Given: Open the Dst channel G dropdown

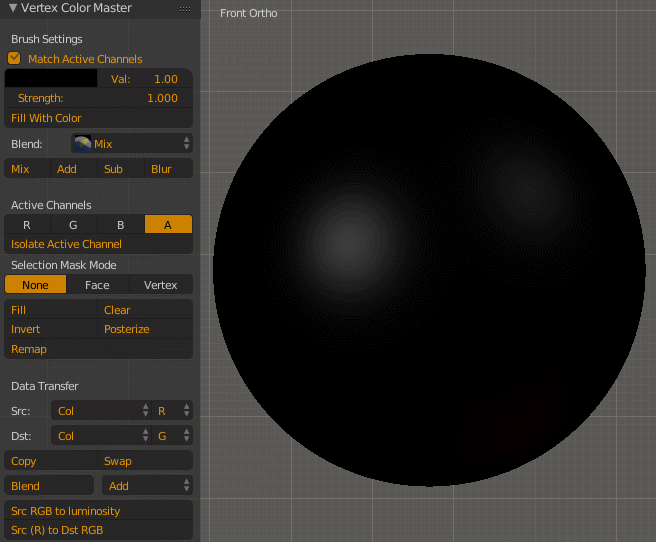Looking at the screenshot, I should tap(172, 436).
